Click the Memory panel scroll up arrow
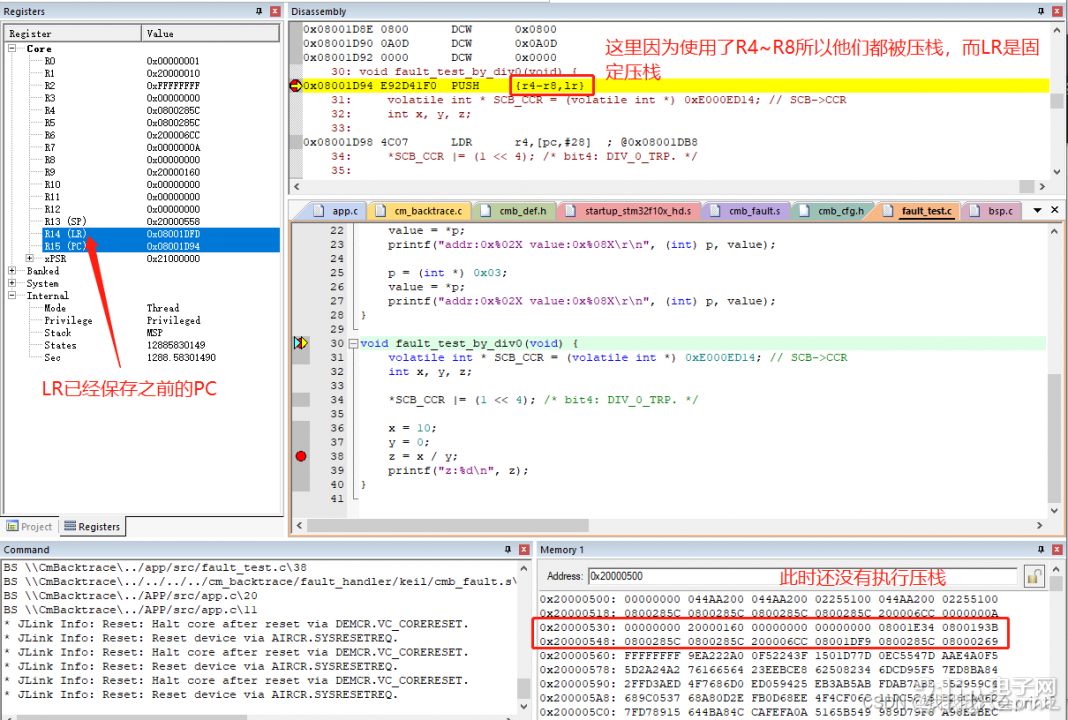 (1056, 568)
